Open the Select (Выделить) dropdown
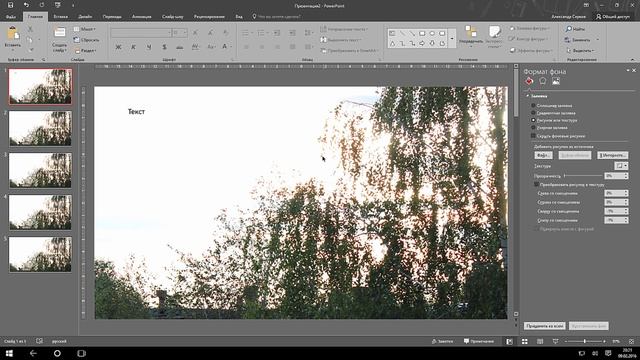 (580, 51)
